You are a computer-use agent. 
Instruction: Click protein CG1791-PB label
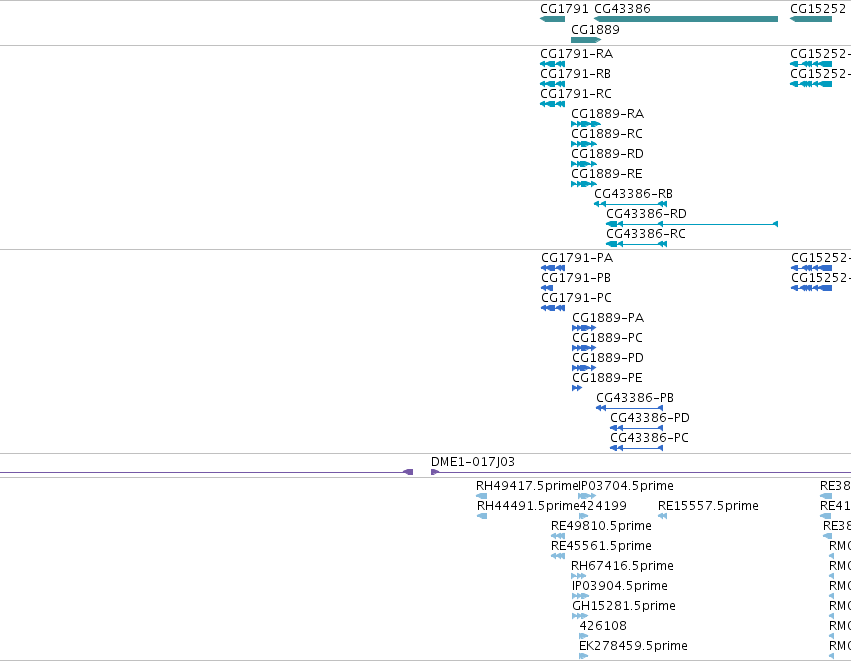coord(576,278)
